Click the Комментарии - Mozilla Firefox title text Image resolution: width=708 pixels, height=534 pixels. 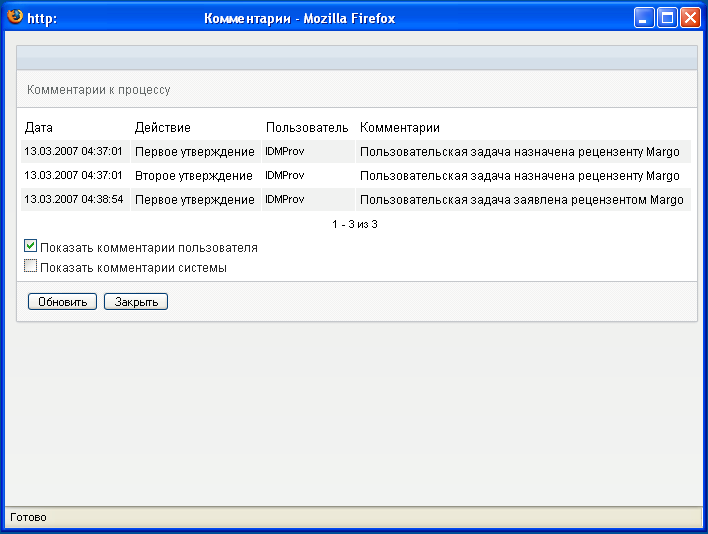(299, 18)
